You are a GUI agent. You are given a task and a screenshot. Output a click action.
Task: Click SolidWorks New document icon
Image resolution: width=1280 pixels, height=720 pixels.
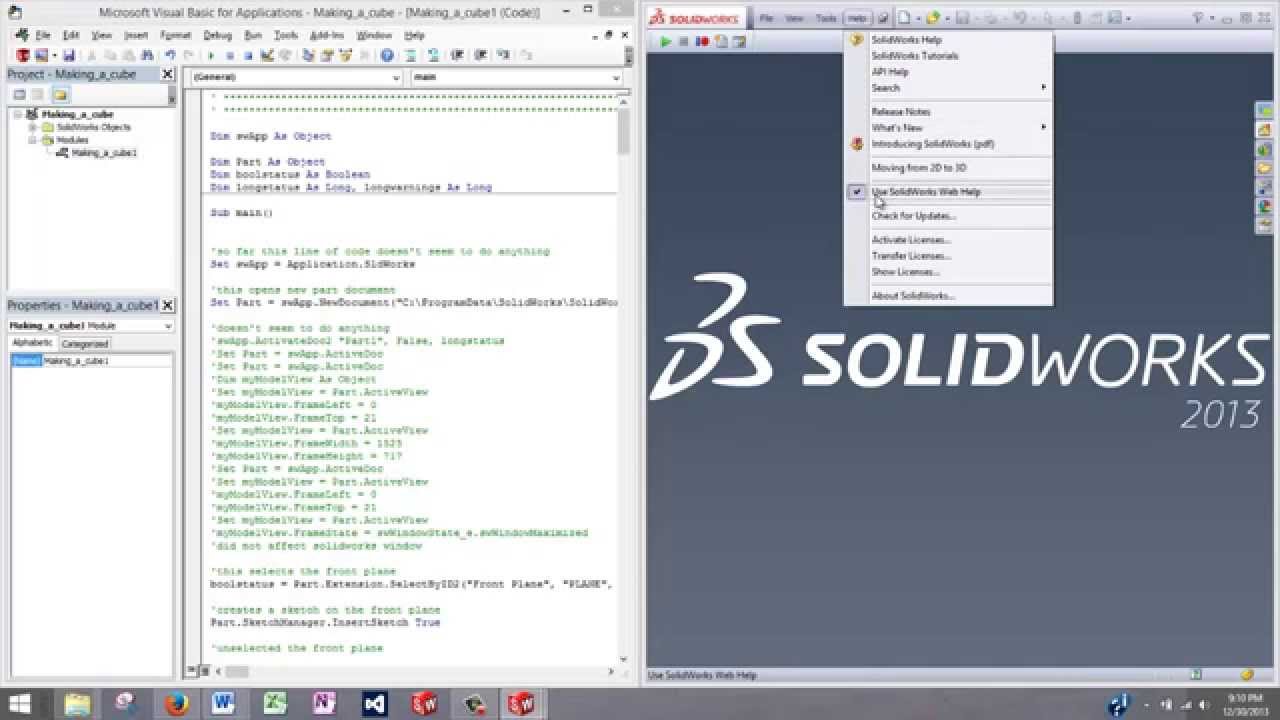pyautogui.click(x=904, y=18)
